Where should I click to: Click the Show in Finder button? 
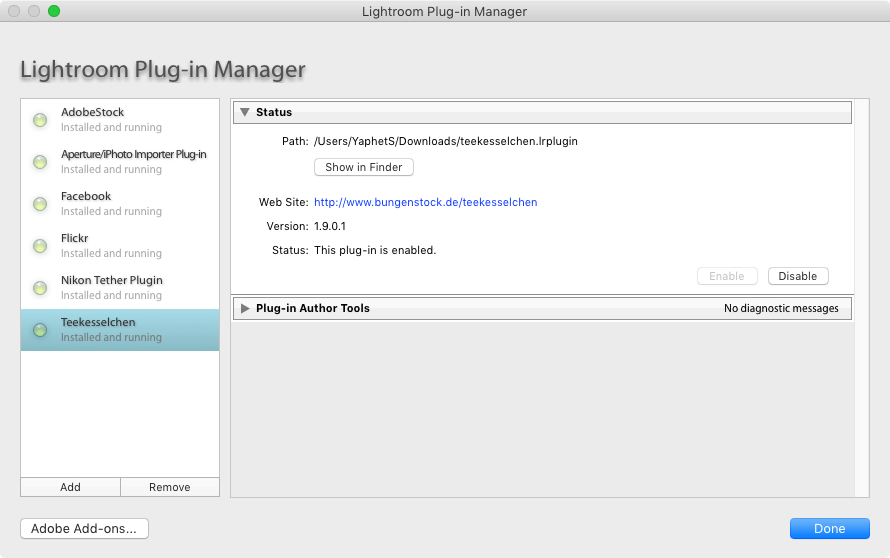point(364,167)
